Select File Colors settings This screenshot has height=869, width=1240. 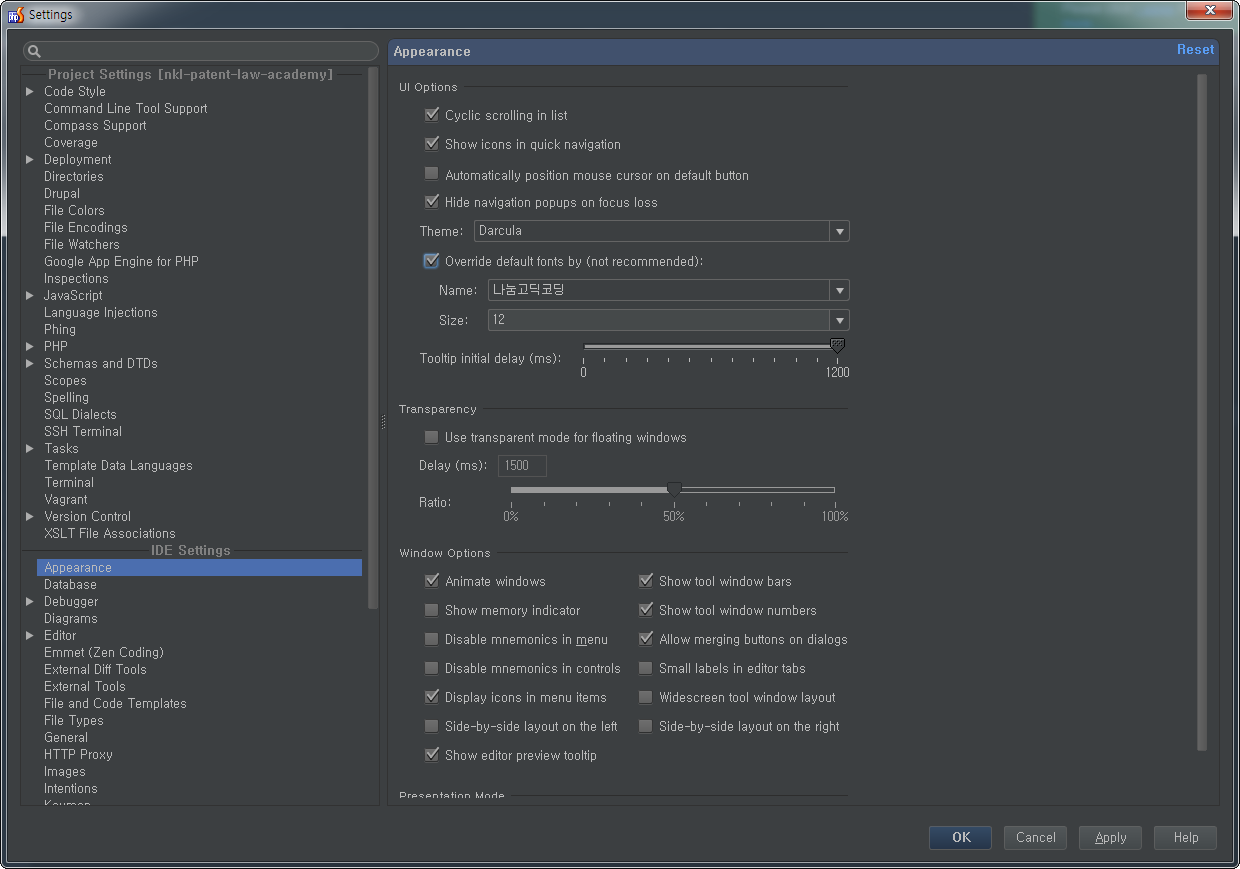click(x=74, y=210)
